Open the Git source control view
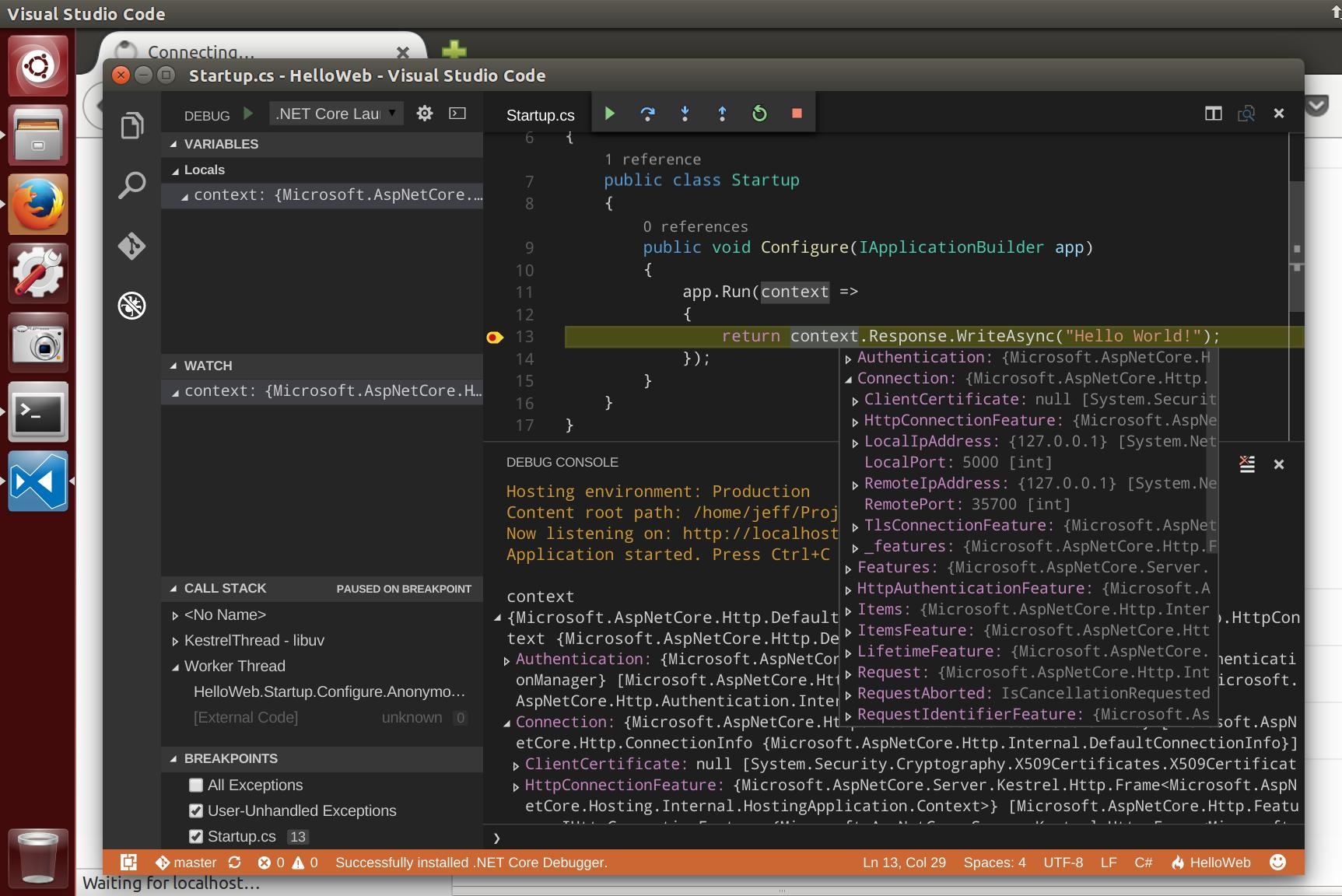Image resolution: width=1342 pixels, height=896 pixels. coord(132,246)
